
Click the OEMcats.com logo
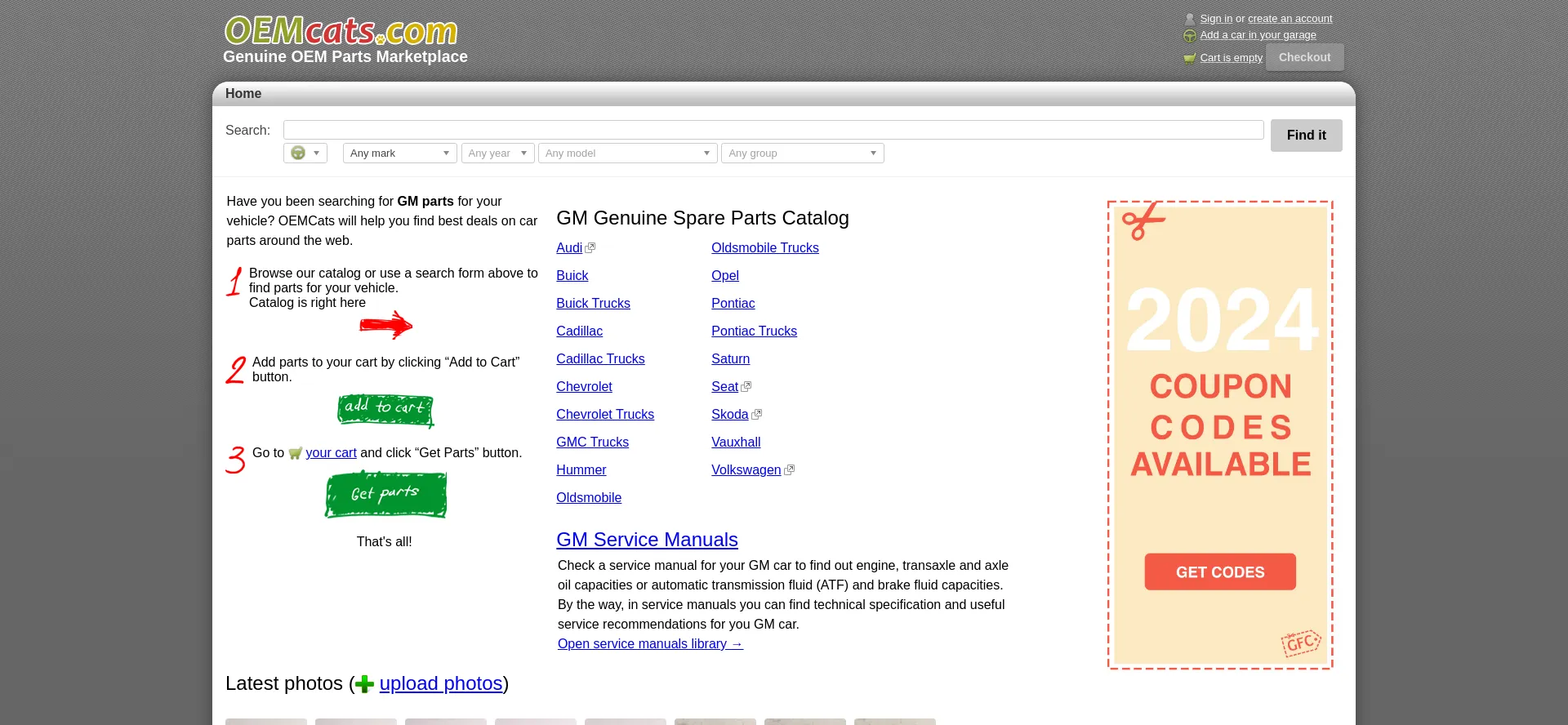tap(341, 31)
